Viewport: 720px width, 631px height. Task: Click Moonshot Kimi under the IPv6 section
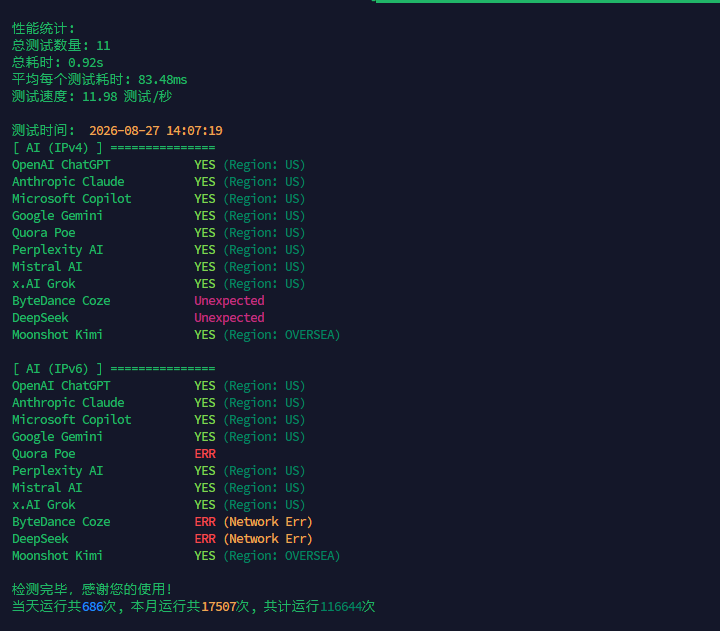tap(57, 555)
